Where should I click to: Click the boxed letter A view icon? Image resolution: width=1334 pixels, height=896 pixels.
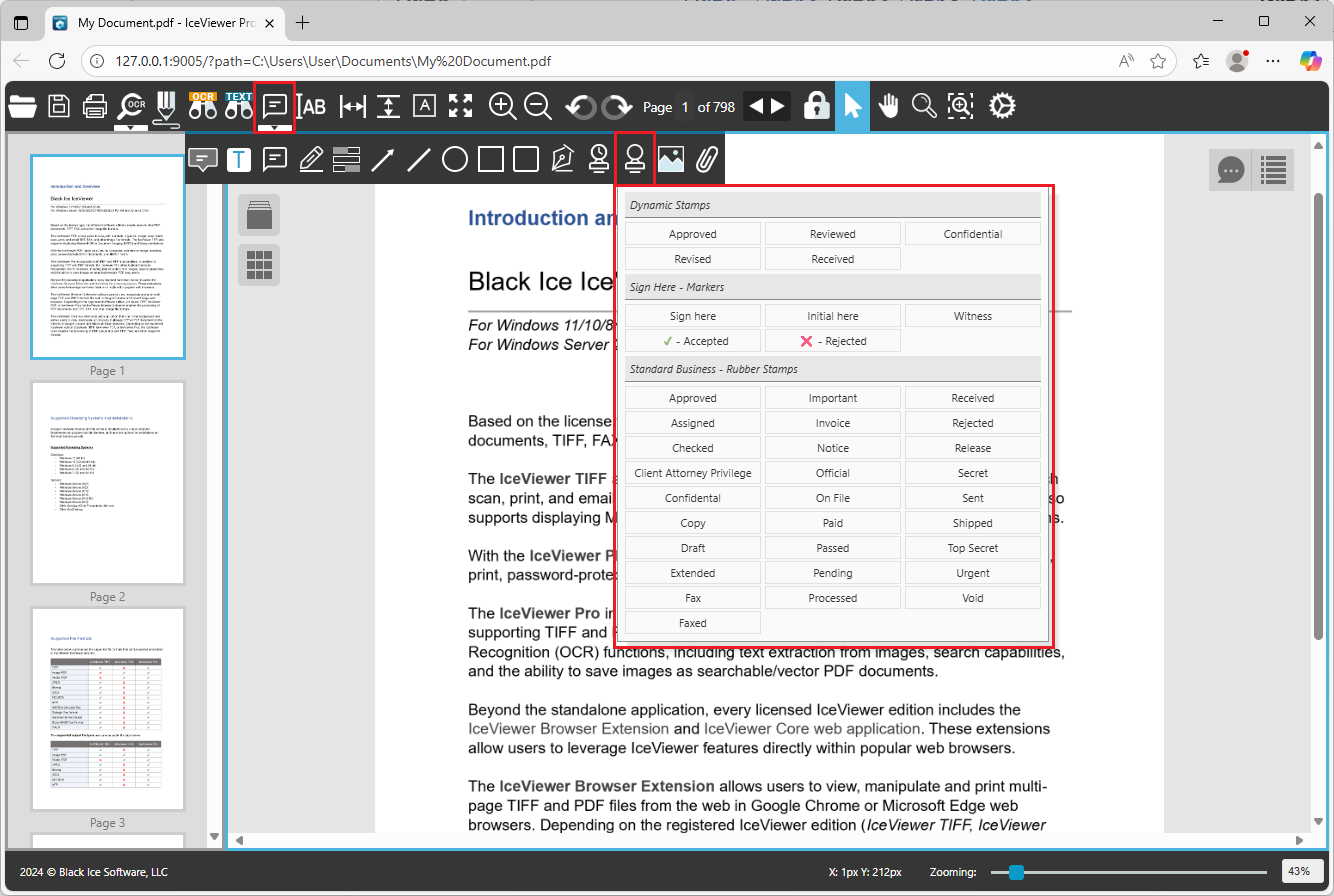[424, 106]
